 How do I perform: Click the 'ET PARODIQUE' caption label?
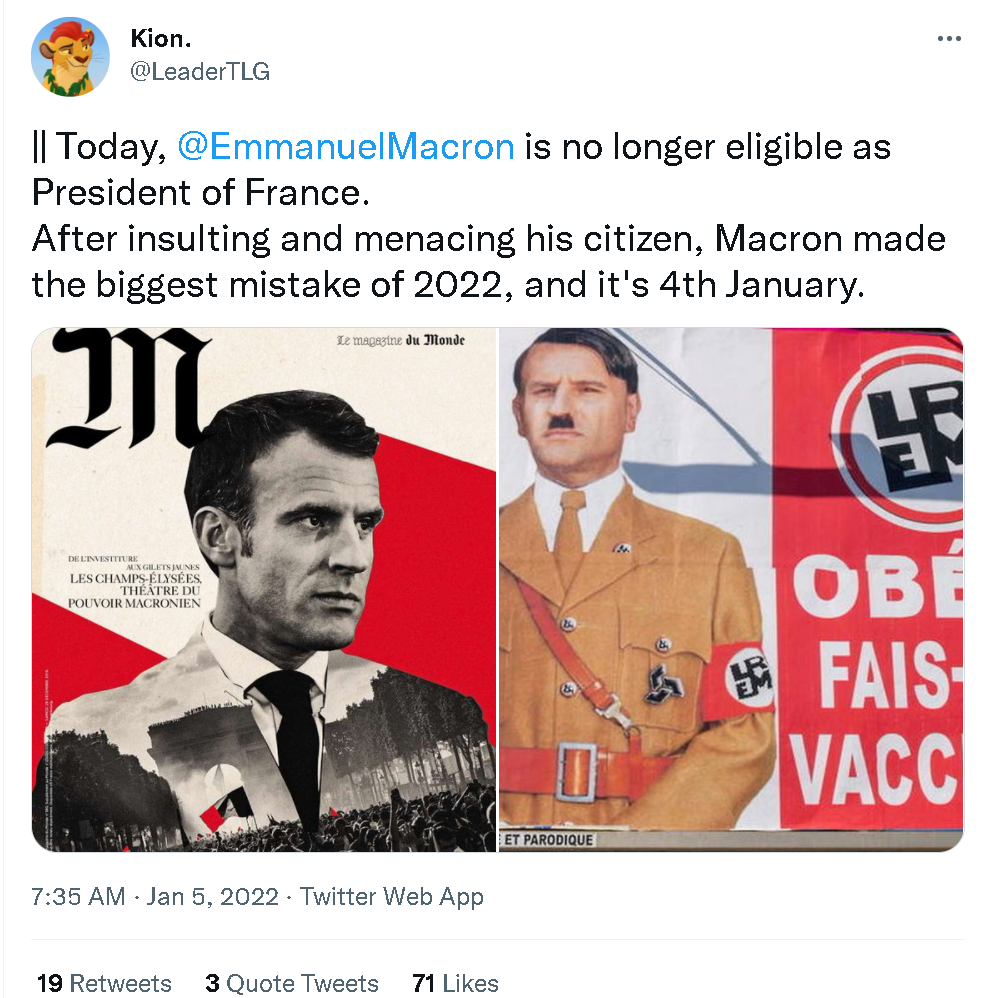click(x=548, y=840)
